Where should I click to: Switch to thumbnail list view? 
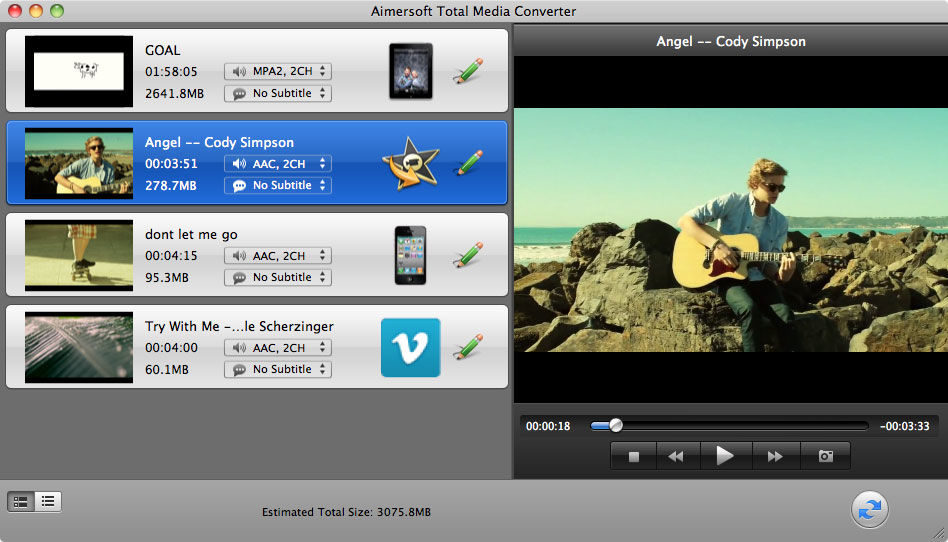tap(21, 501)
